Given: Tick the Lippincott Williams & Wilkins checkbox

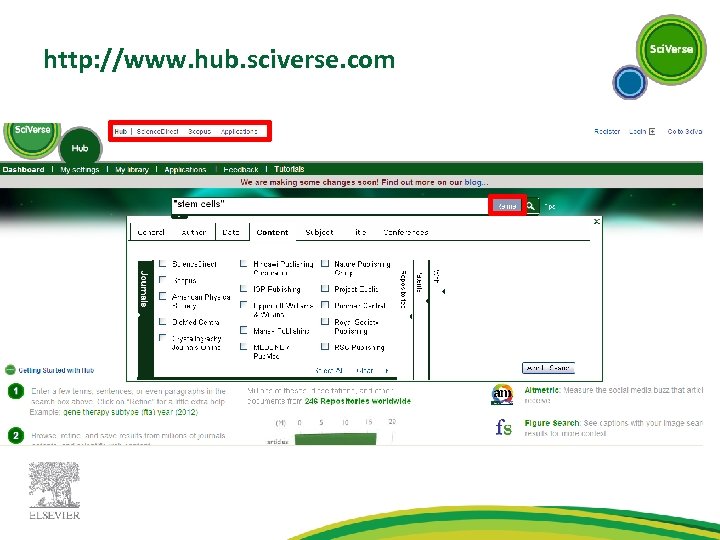Looking at the screenshot, I should point(243,305).
